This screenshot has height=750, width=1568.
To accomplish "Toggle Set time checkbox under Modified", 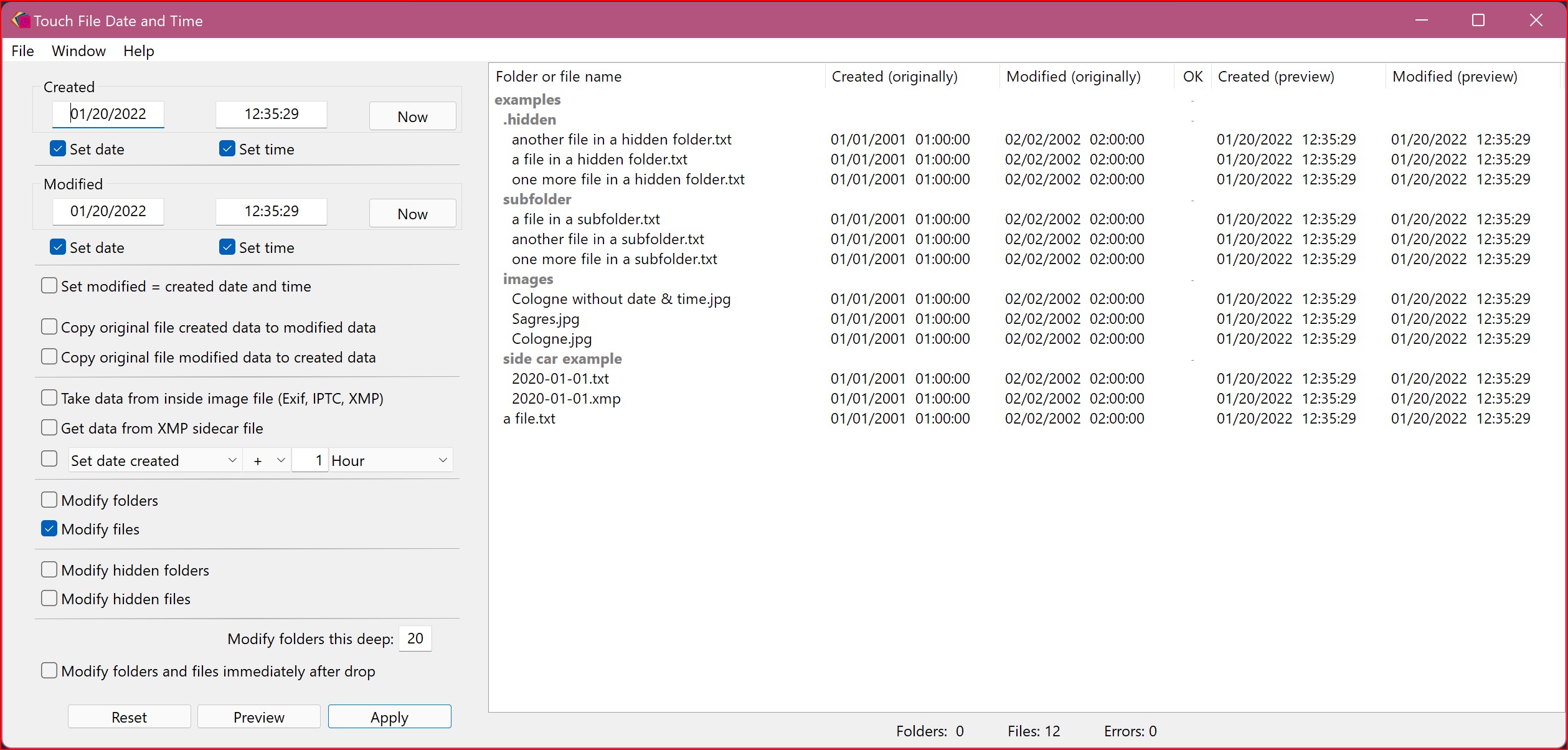I will [x=227, y=247].
